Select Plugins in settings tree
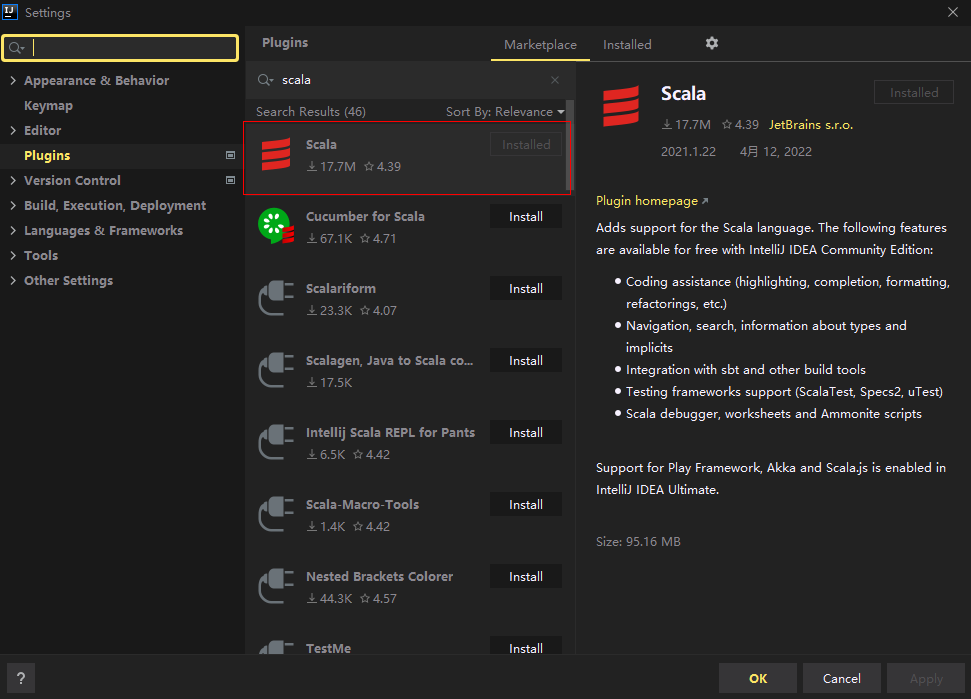 (x=47, y=155)
